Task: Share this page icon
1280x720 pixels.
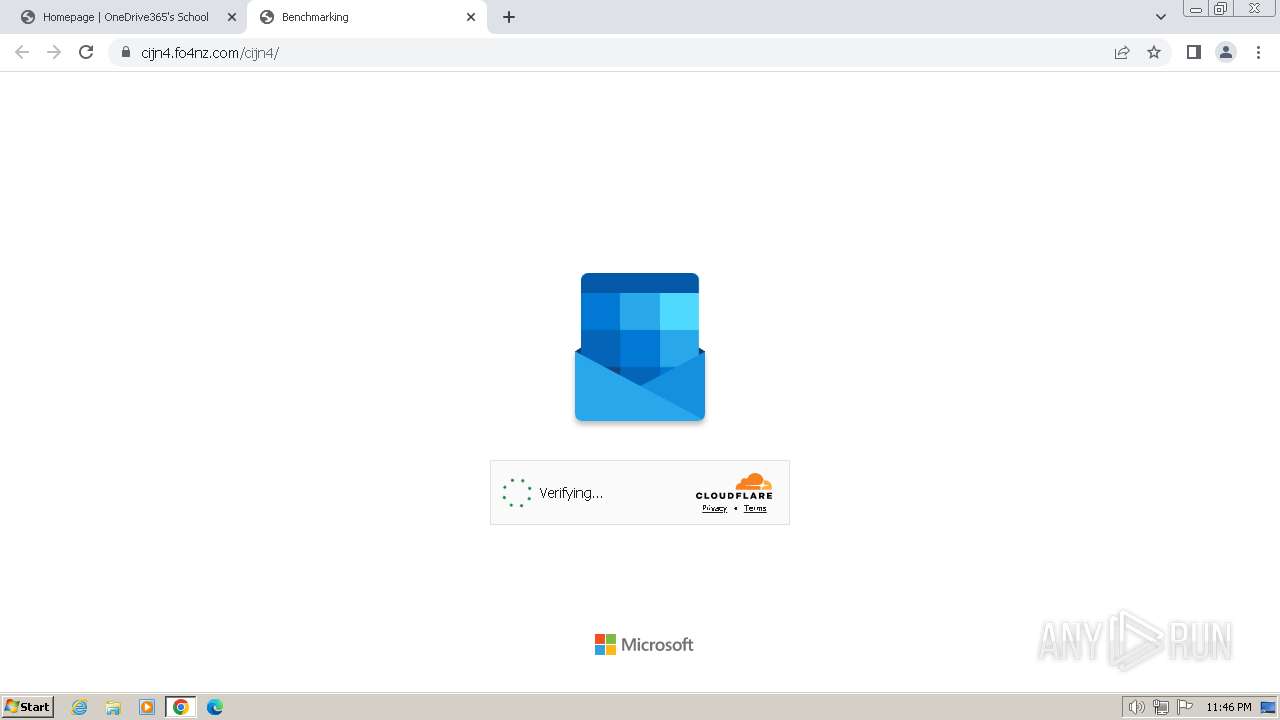Action: click(1122, 52)
